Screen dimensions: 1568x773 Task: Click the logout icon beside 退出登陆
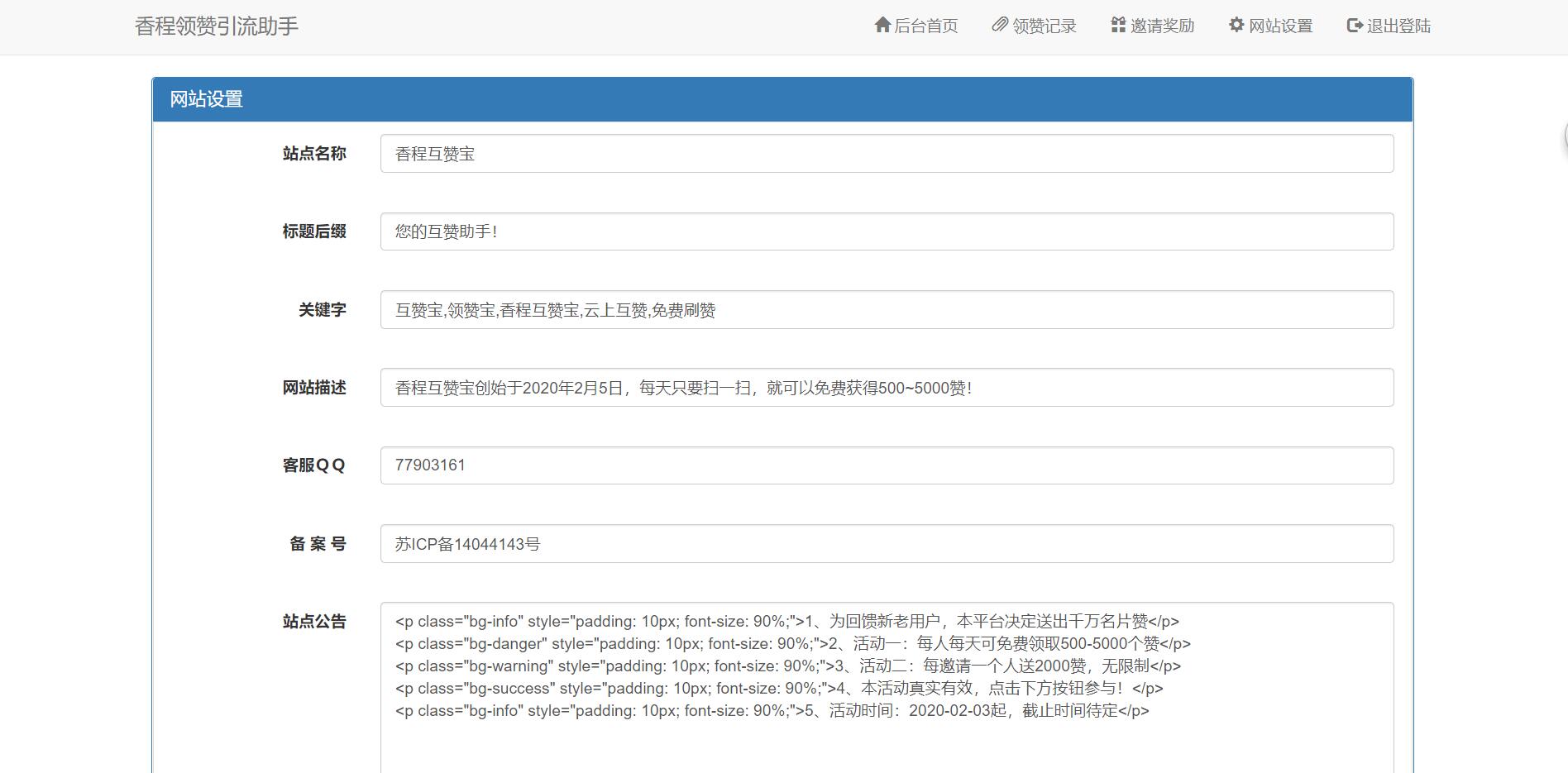tap(1353, 25)
